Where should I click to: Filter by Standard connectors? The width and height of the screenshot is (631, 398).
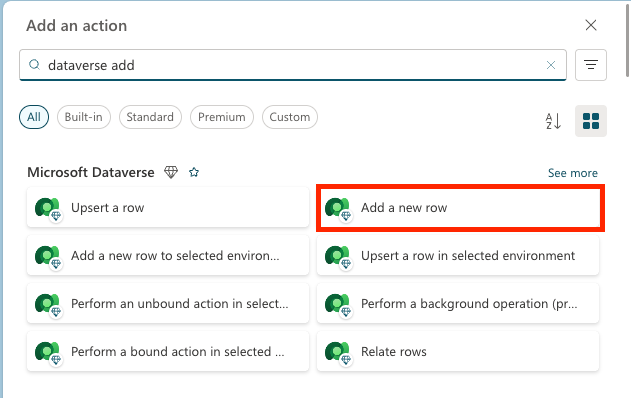click(150, 117)
